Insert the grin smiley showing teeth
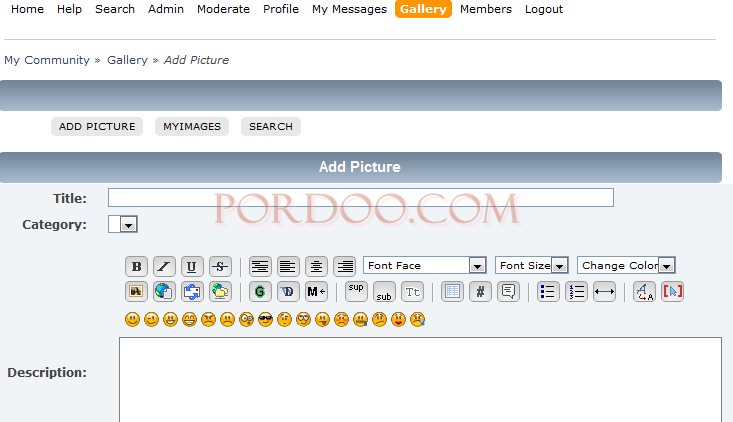The width and height of the screenshot is (733, 422). click(x=189, y=320)
